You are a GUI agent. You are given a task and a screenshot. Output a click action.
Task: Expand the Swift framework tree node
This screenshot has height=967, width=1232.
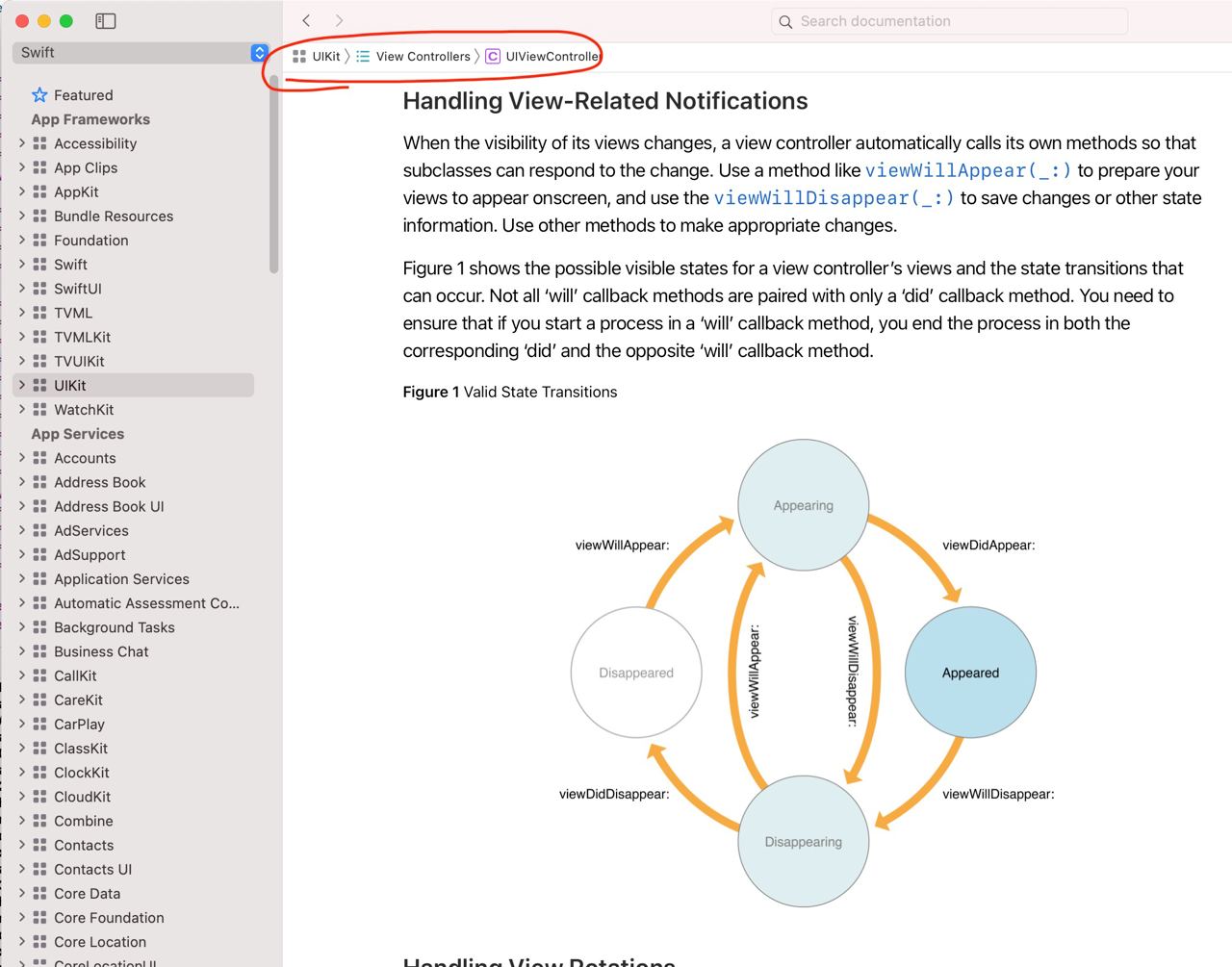point(22,265)
